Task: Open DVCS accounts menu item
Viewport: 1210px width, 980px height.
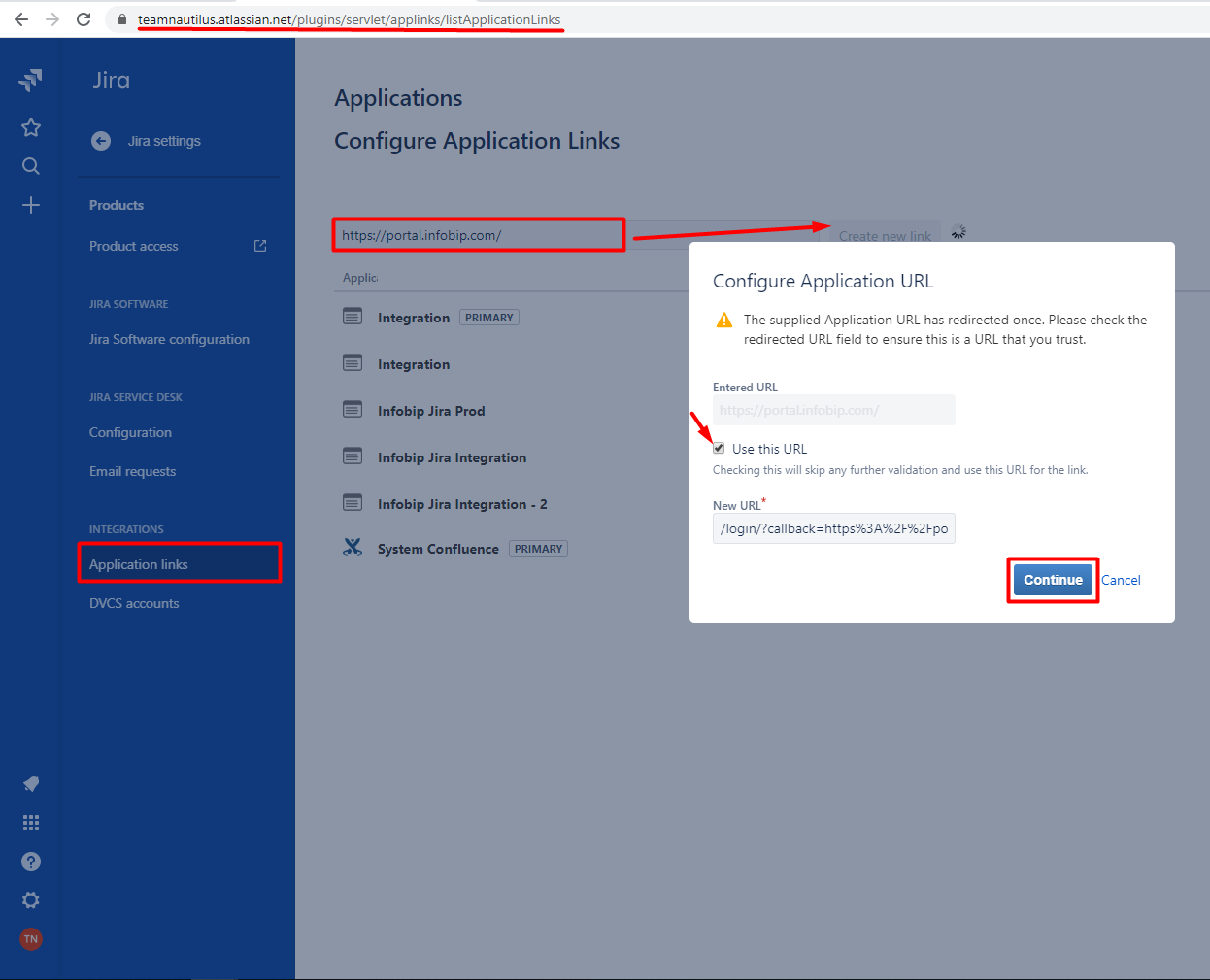Action: coord(134,603)
